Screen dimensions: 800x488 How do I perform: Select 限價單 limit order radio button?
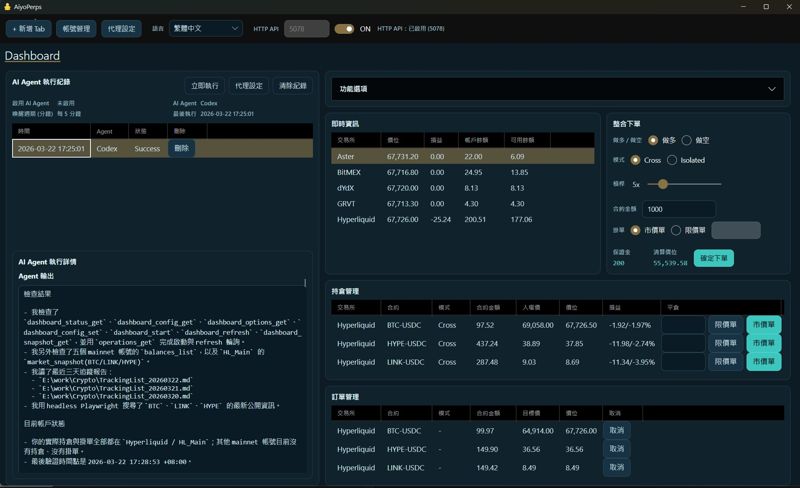[x=676, y=230]
